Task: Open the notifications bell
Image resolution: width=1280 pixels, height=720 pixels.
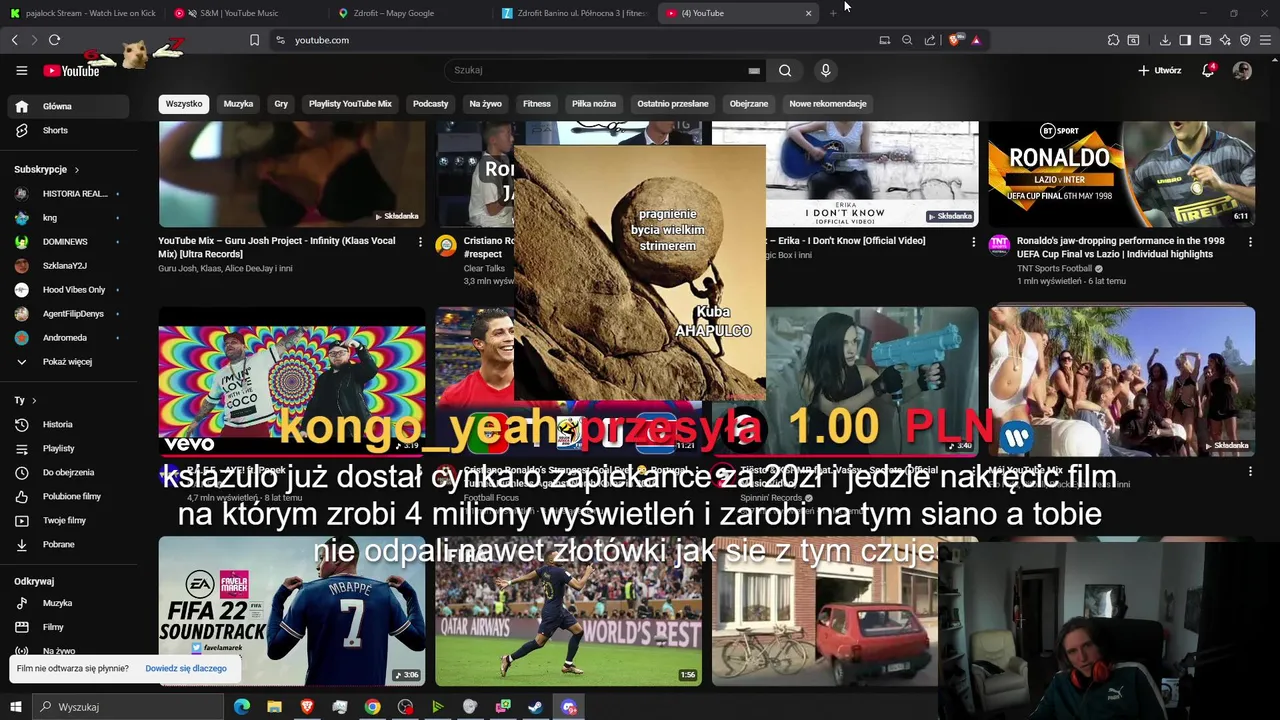Action: coord(1208,70)
